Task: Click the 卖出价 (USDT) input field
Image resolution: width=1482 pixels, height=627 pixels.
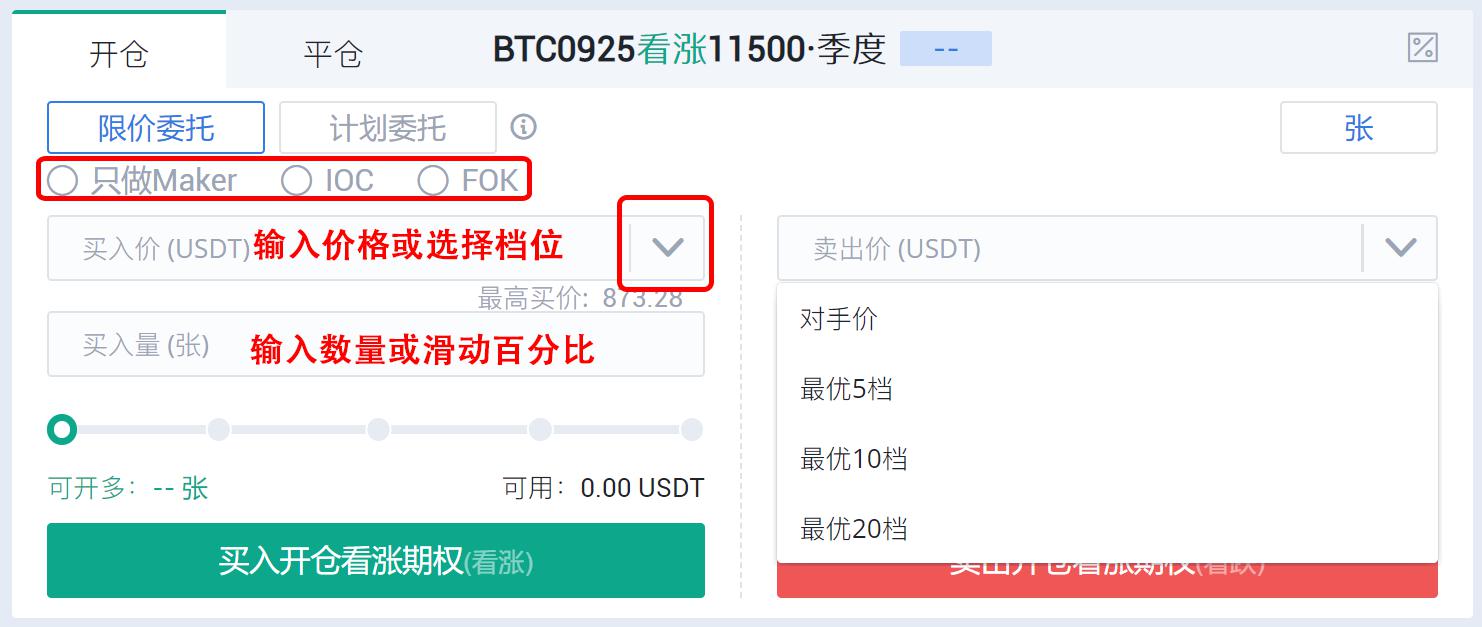Action: (1070, 248)
